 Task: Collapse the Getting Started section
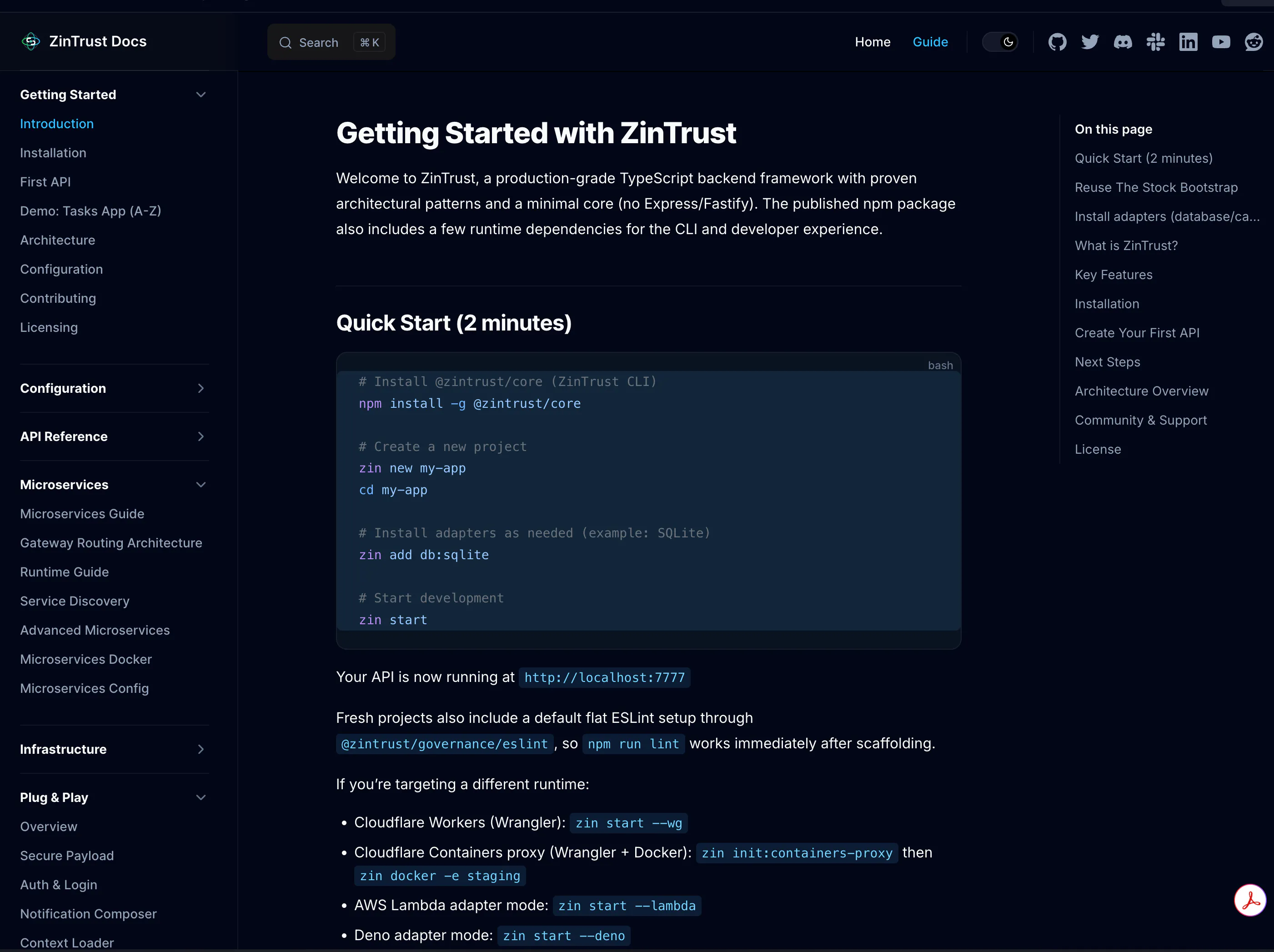click(x=201, y=95)
